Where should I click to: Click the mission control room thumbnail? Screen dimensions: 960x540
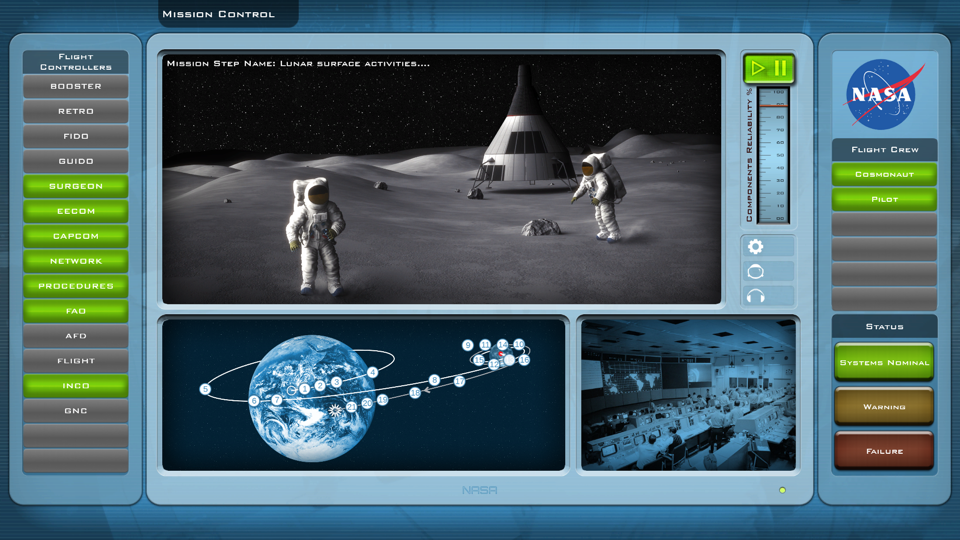coord(689,394)
